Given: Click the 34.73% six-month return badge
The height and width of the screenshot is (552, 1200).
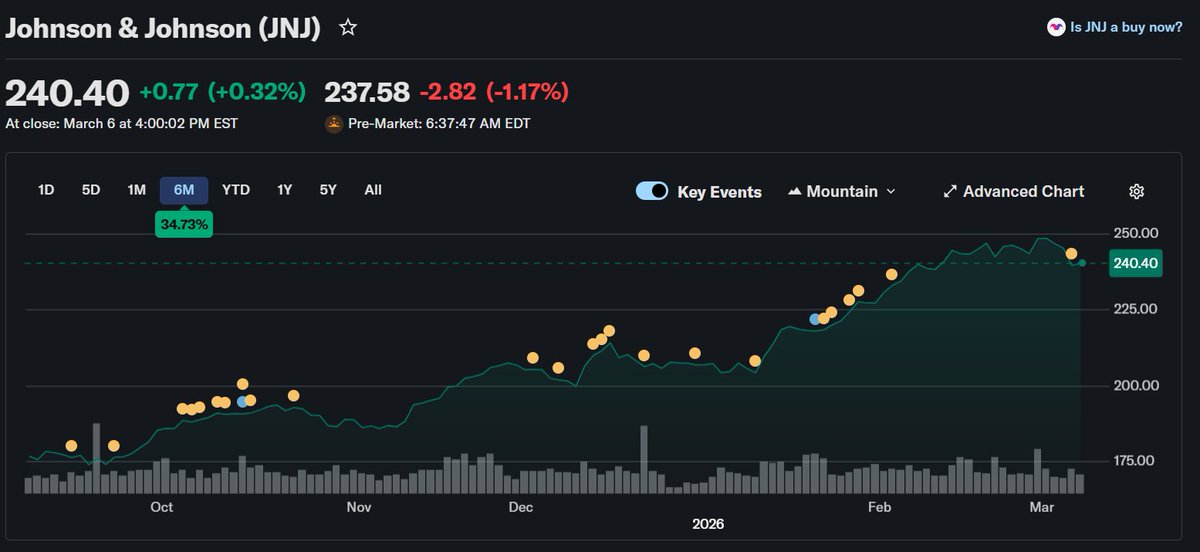Looking at the screenshot, I should coord(184,225).
